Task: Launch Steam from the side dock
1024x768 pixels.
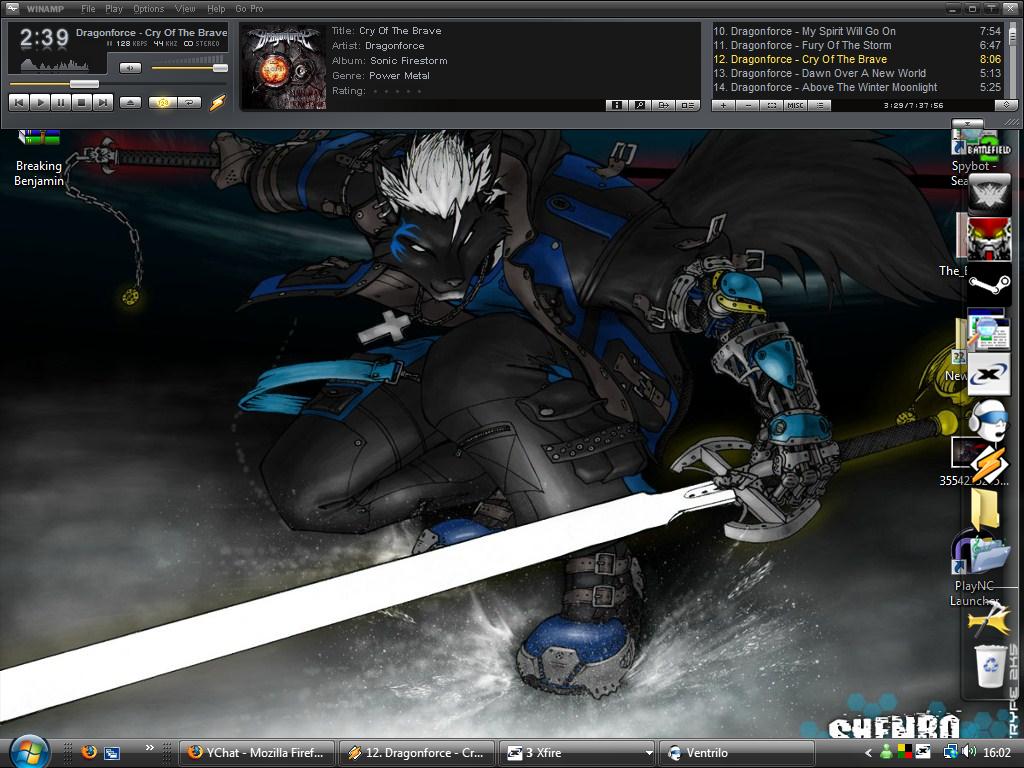Action: point(989,284)
